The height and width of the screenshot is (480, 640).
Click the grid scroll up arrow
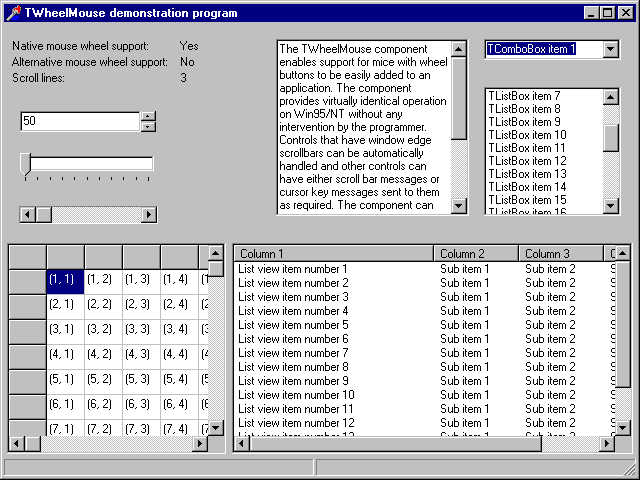(216, 254)
